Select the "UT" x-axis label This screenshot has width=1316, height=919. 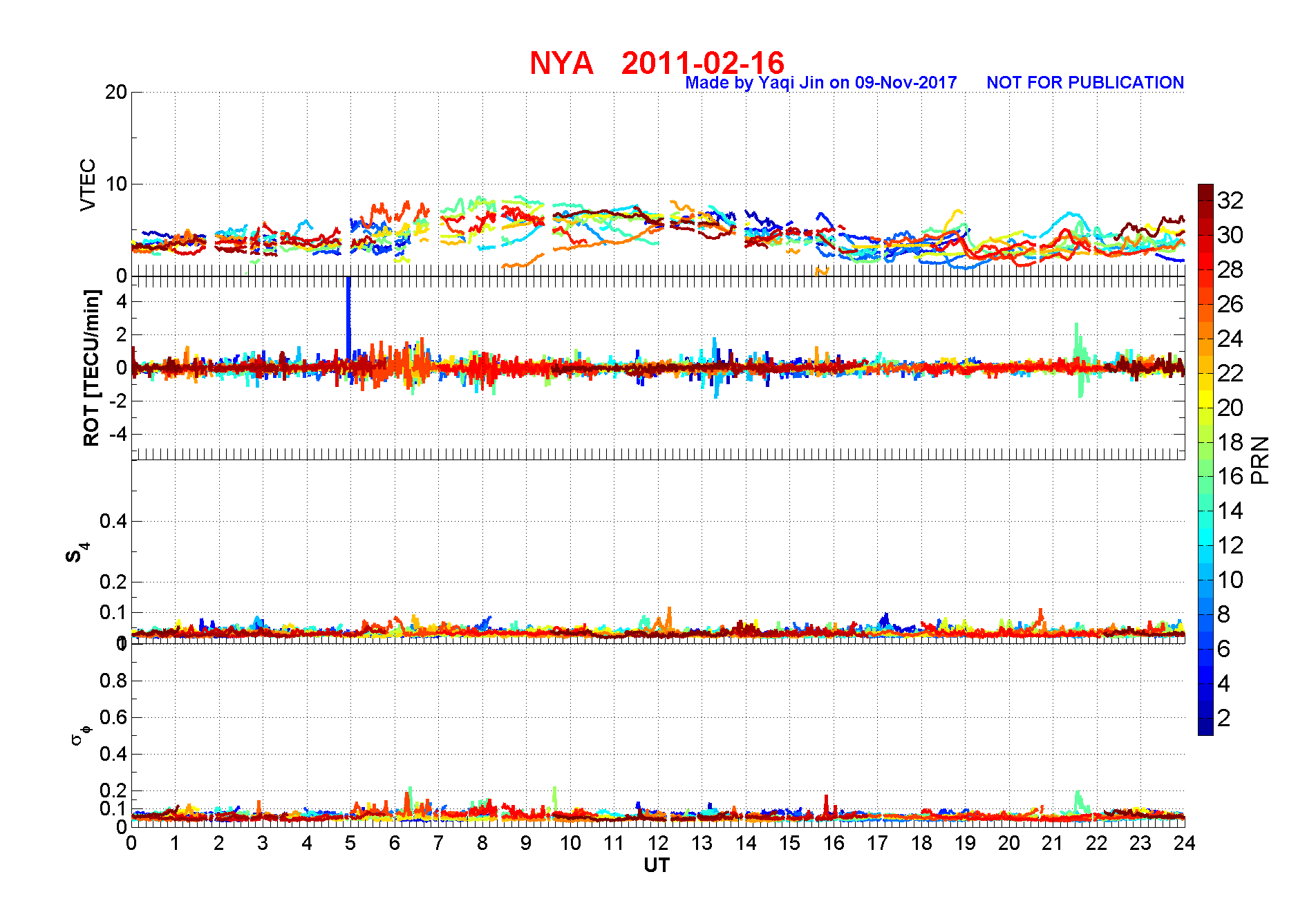pos(657,865)
